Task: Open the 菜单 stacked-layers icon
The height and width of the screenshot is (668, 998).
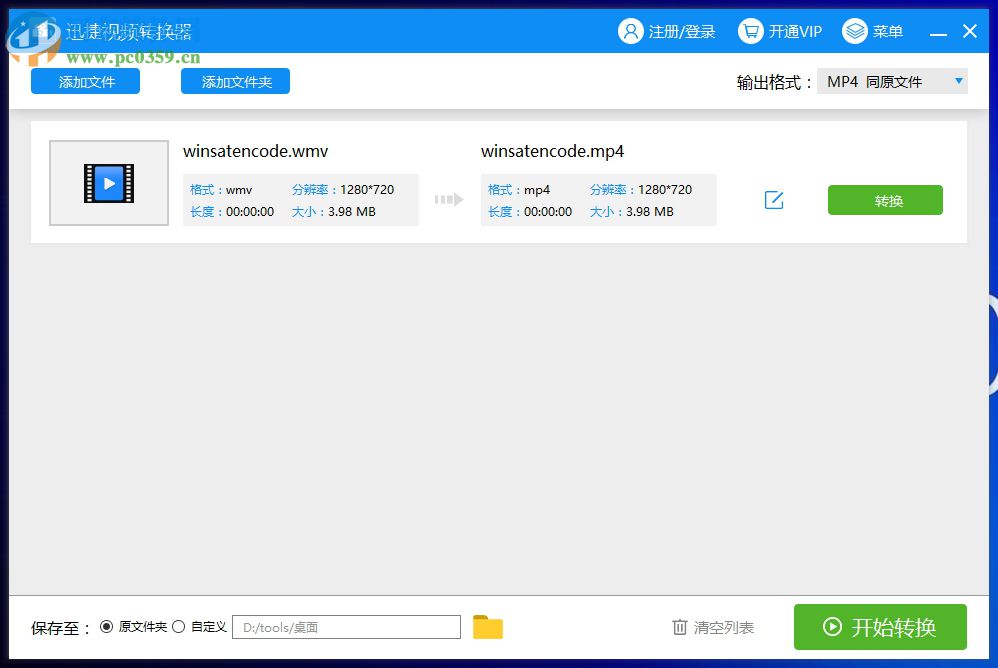Action: click(855, 31)
